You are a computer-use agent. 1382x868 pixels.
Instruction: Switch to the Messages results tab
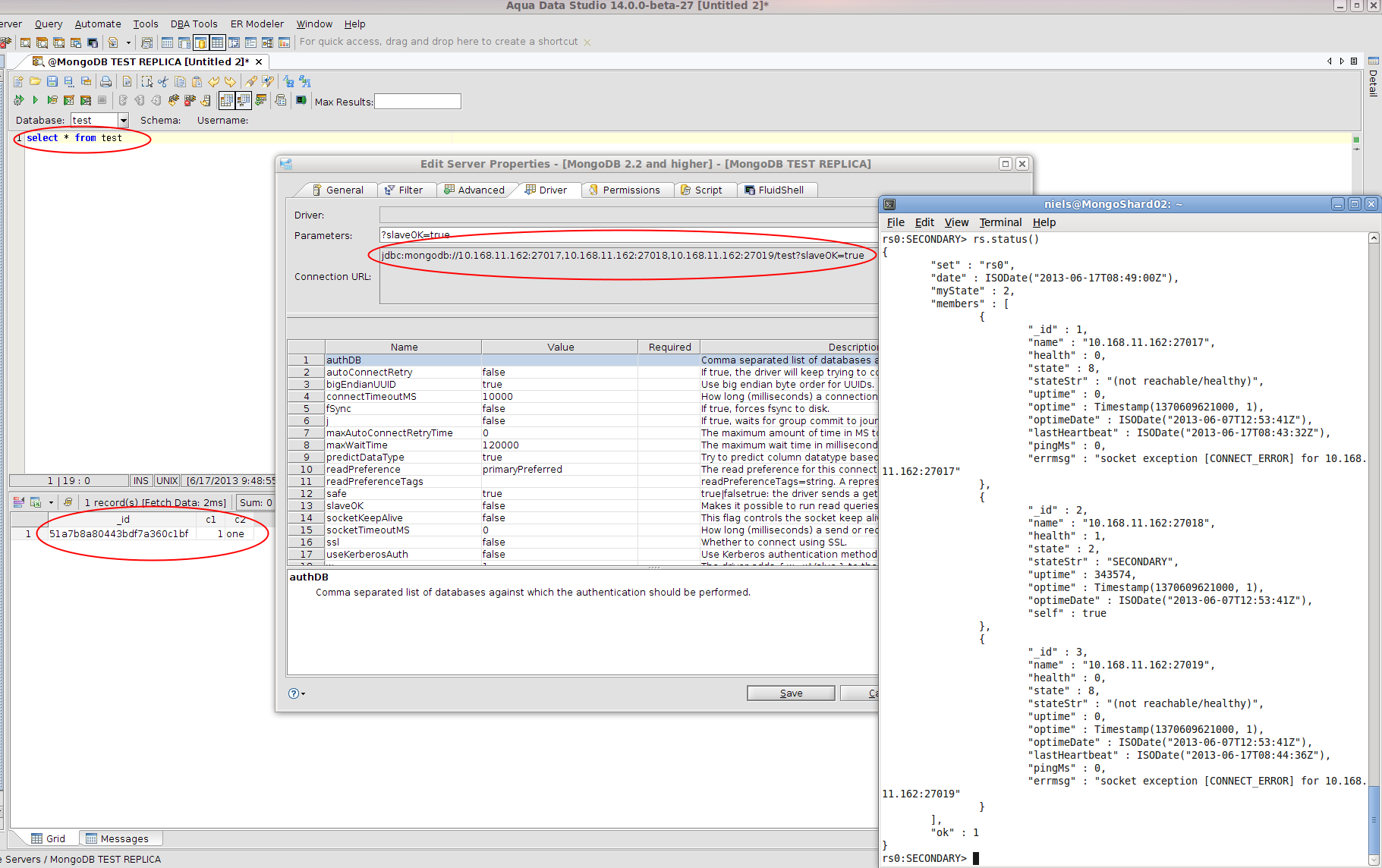pyautogui.click(x=118, y=838)
